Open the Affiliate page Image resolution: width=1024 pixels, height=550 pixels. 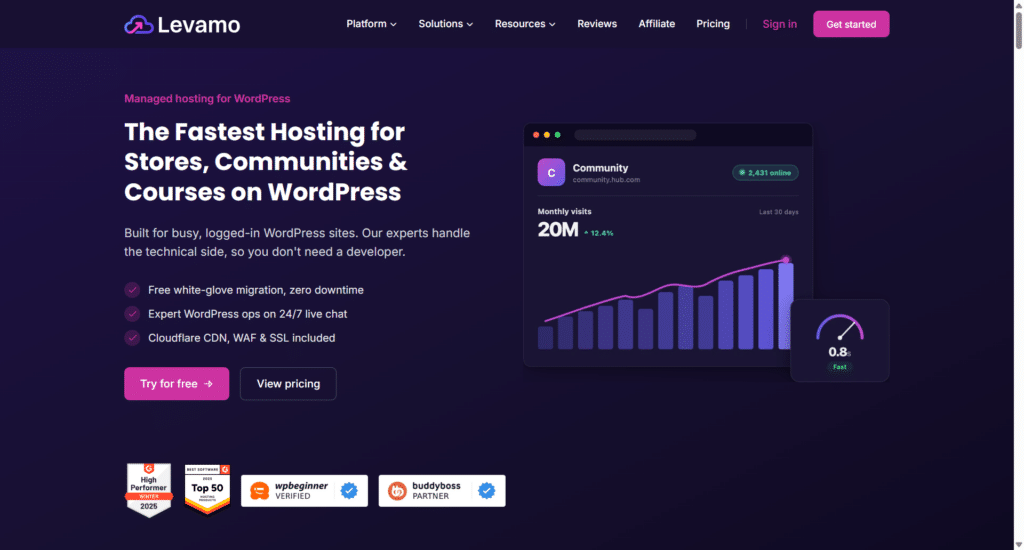click(656, 24)
